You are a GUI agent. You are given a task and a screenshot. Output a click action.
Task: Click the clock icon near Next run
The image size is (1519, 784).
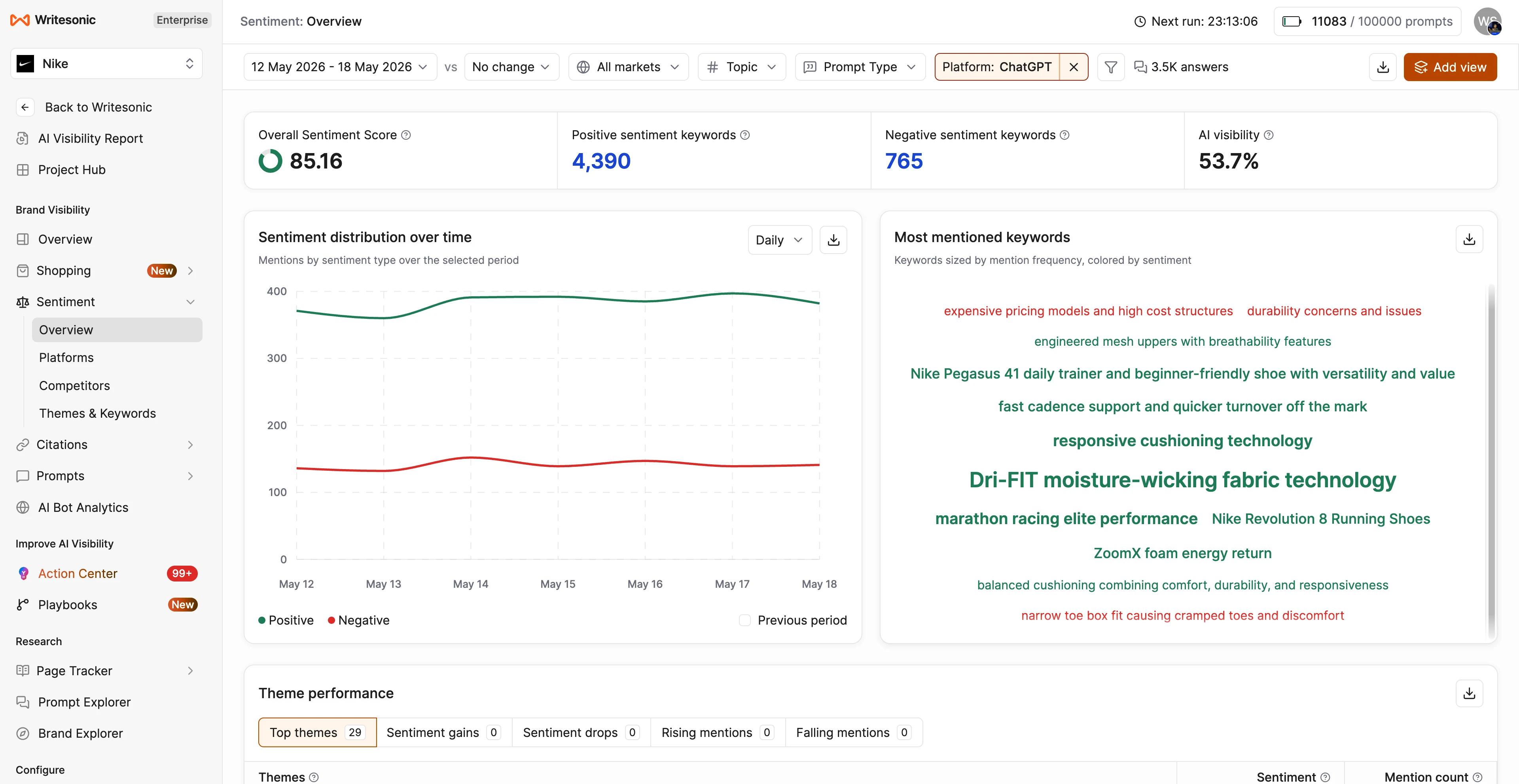(x=1140, y=21)
